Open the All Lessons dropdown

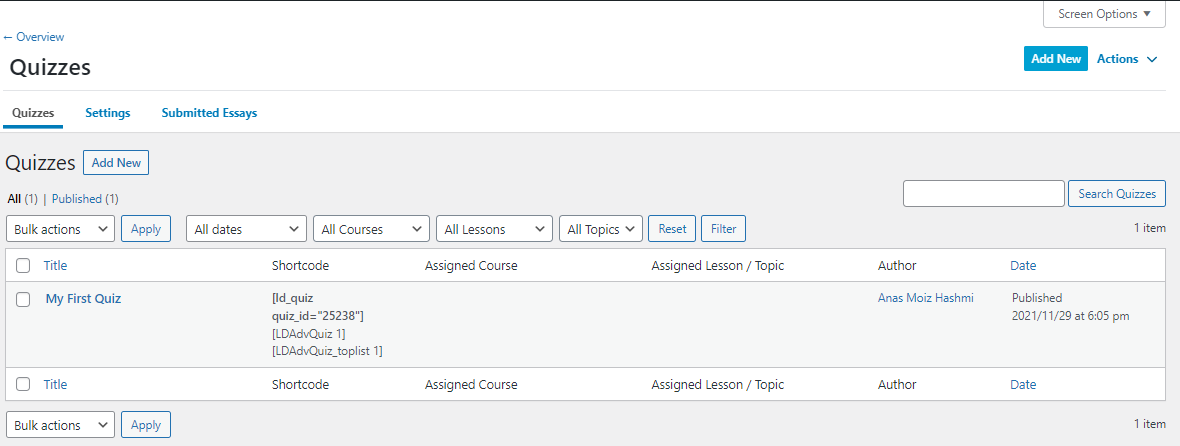click(x=494, y=229)
